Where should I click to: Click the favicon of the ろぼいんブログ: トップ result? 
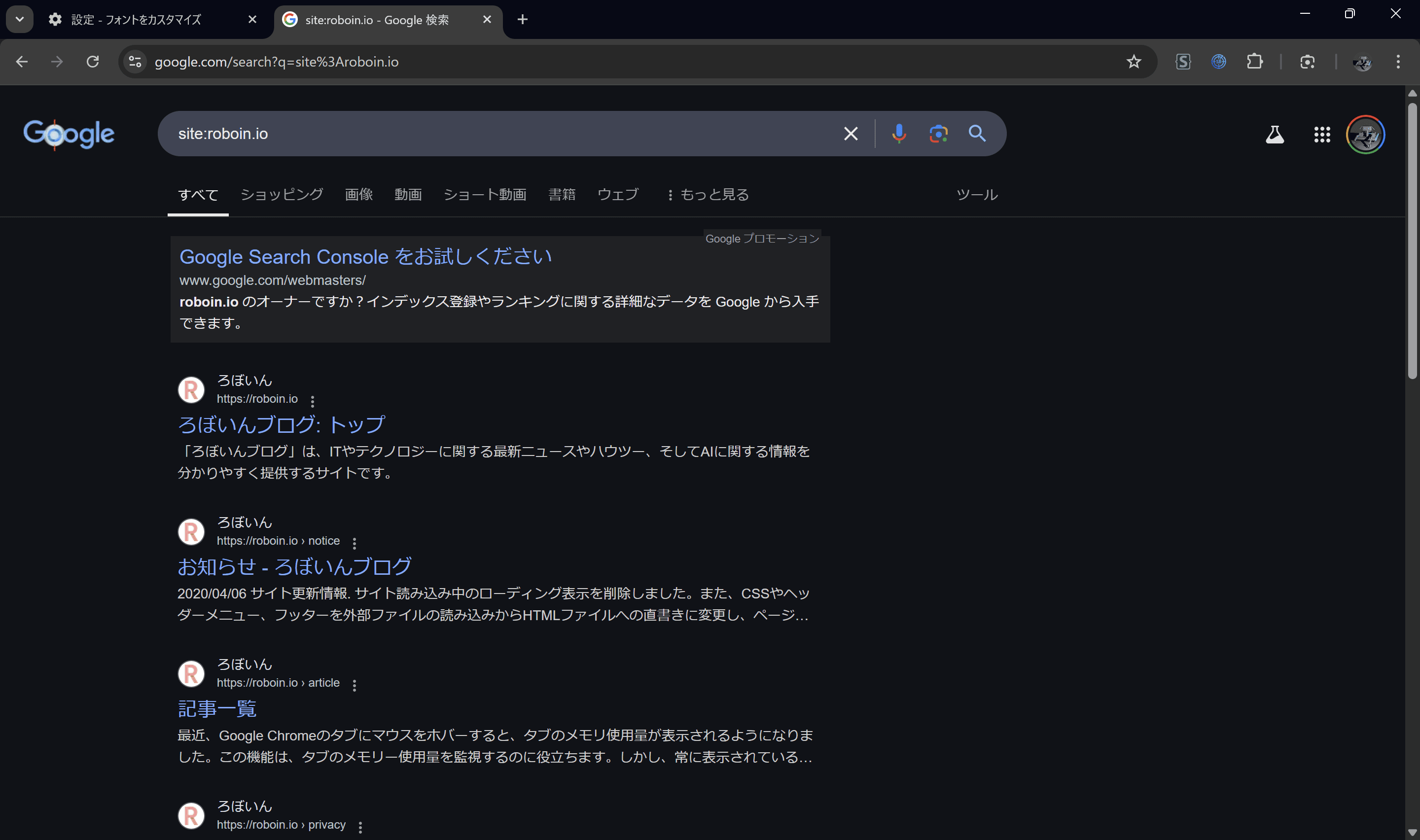pos(191,390)
